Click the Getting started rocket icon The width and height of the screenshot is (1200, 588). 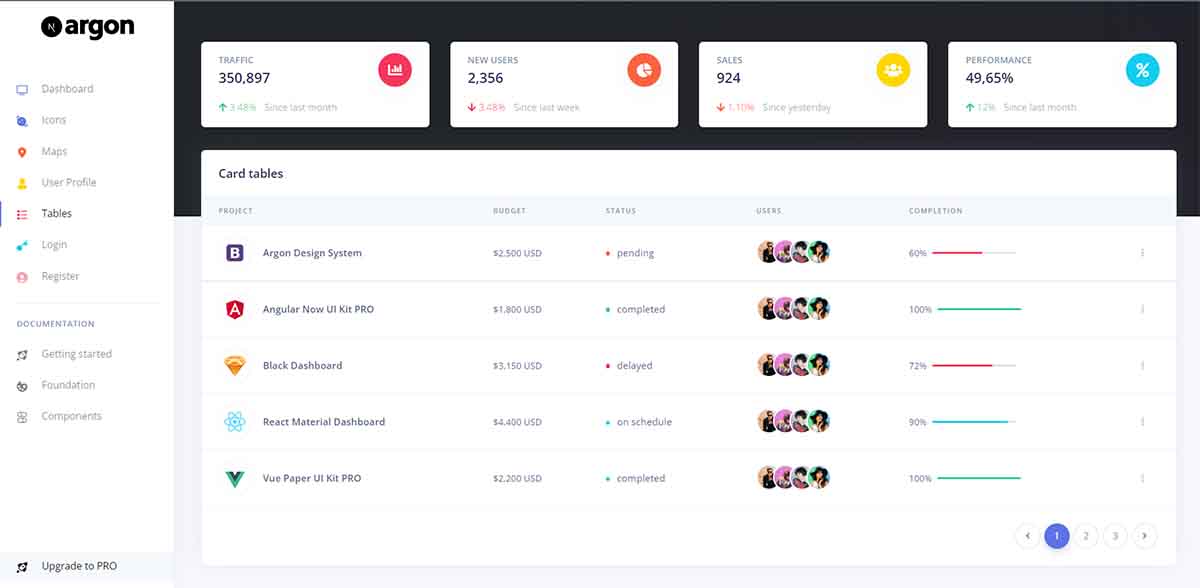click(22, 355)
